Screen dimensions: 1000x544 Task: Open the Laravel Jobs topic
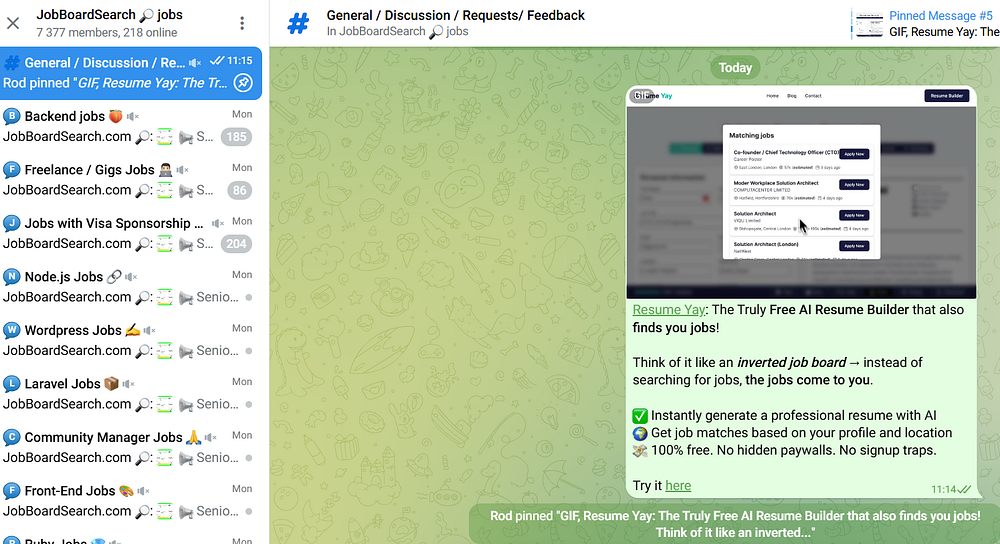point(131,394)
